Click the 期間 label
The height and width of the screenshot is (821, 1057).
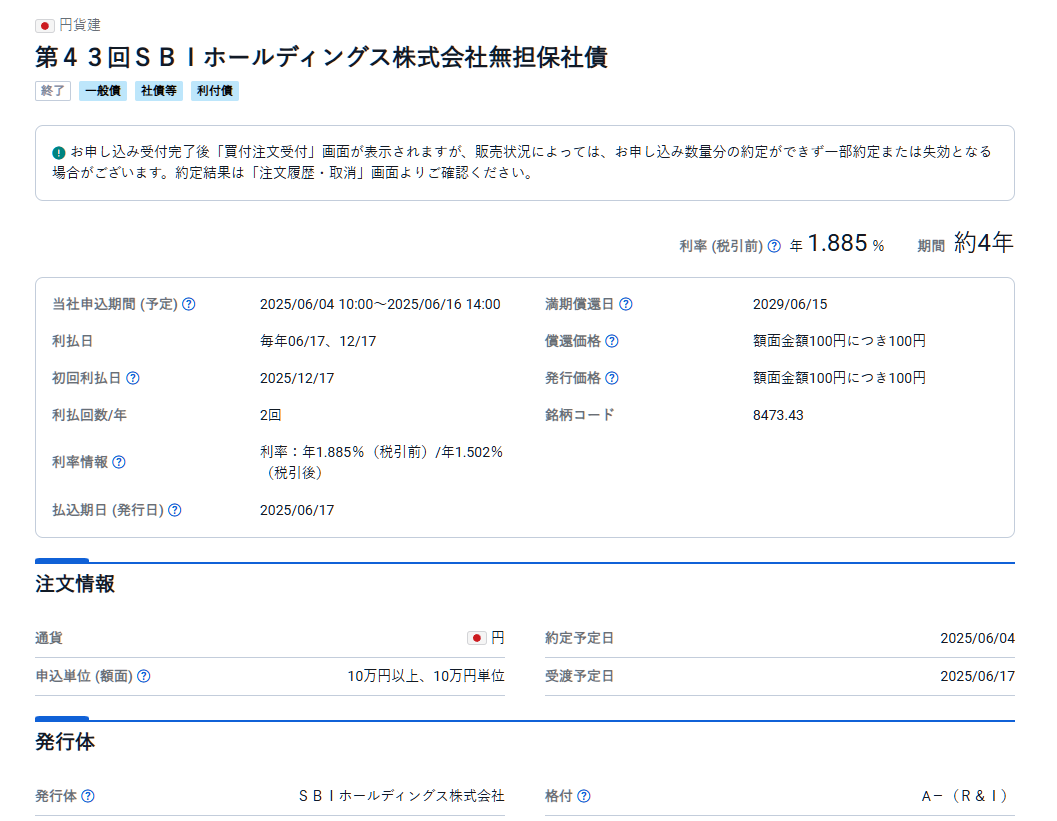tap(931, 246)
